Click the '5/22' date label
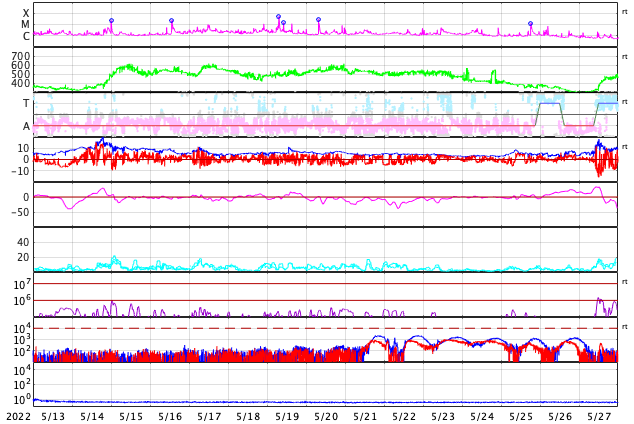634x424 pixels. (404, 416)
